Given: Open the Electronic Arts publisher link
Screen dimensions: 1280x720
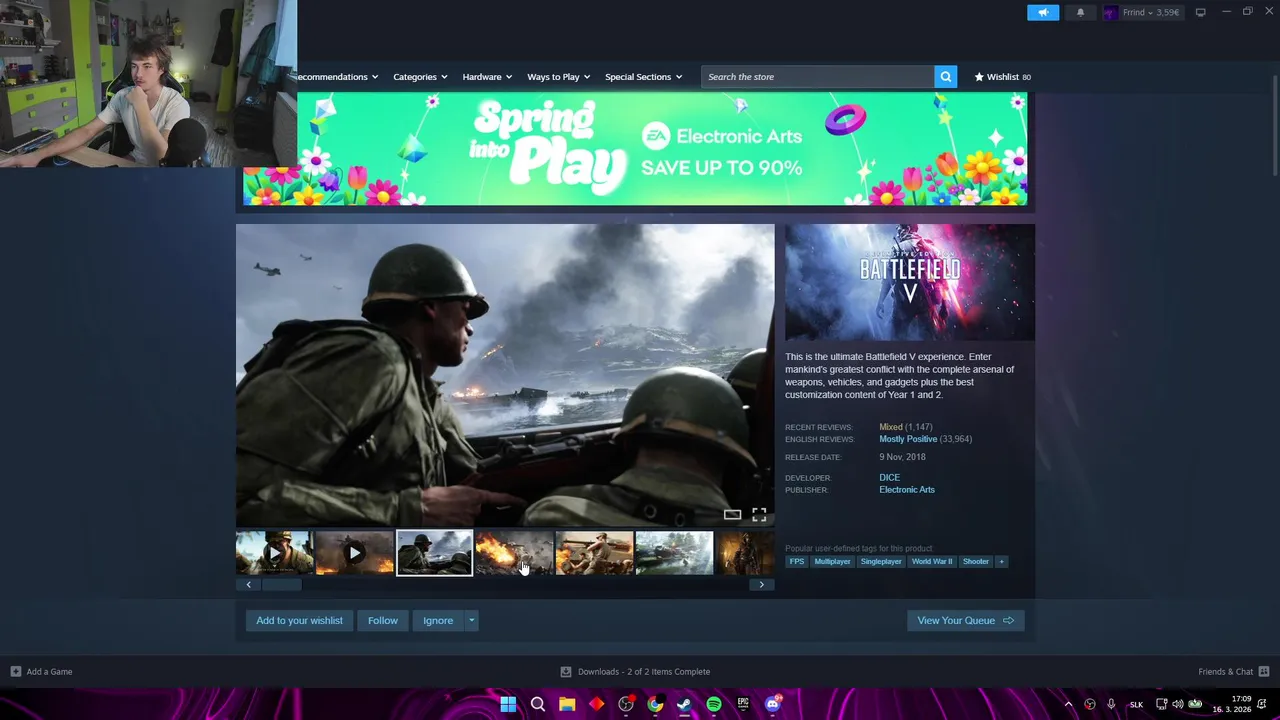Looking at the screenshot, I should click(x=907, y=490).
